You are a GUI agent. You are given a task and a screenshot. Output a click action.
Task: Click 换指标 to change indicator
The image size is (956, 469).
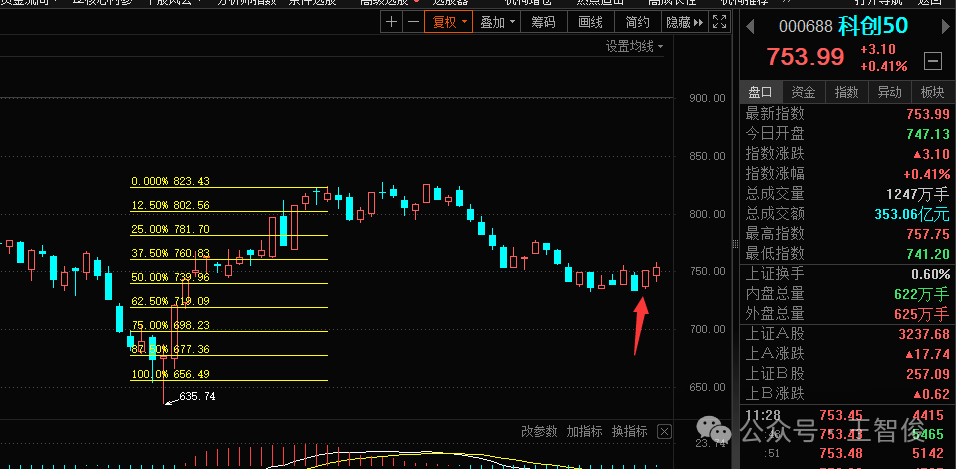[629, 431]
